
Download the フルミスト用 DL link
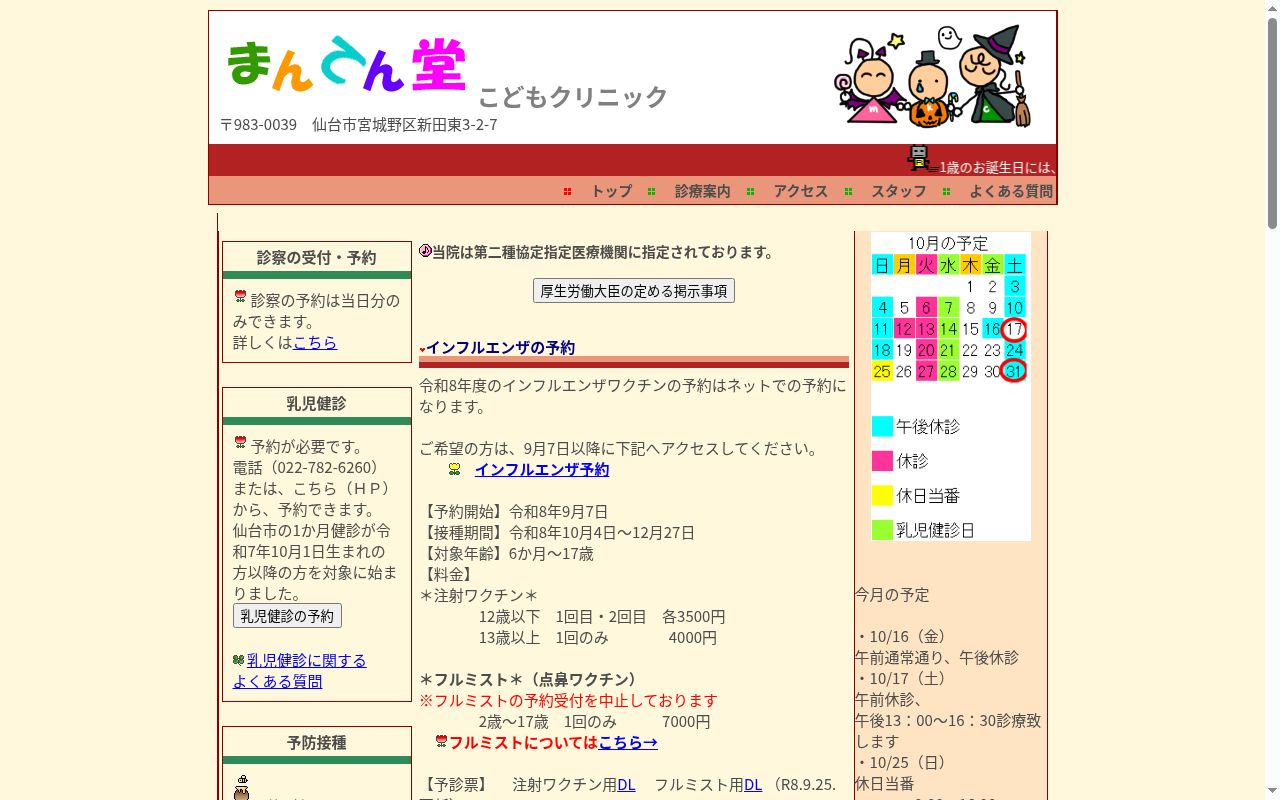[x=753, y=785]
